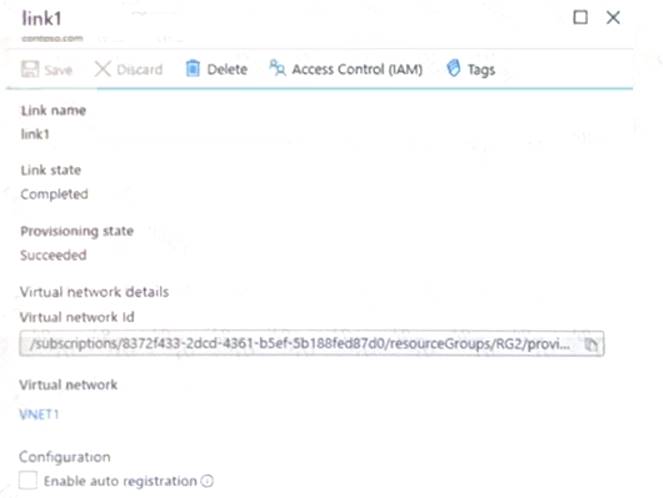Open the Tags text label
Screen dimensions: 663x498
tap(481, 69)
